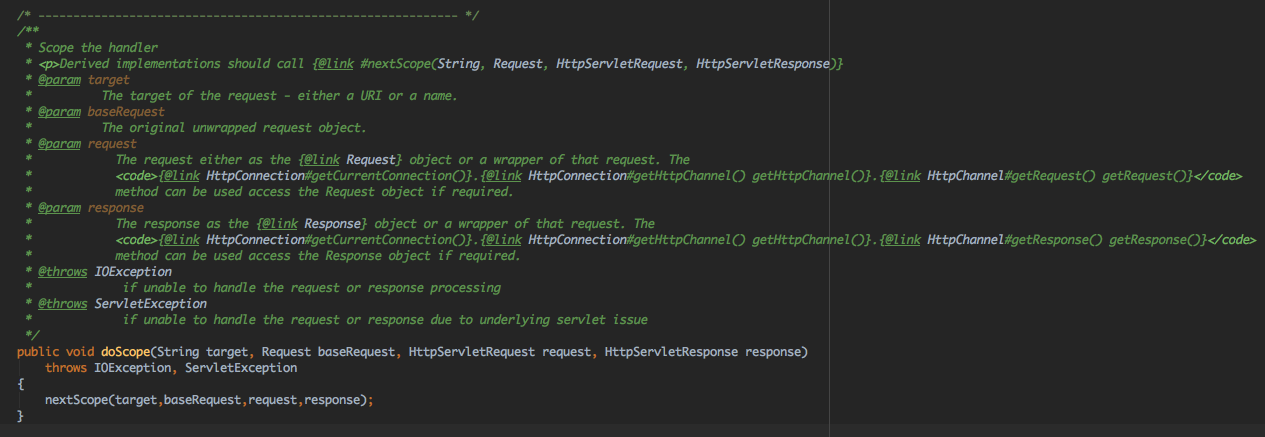Place cursor on the public keyword
1265x437 pixels.
[38, 352]
